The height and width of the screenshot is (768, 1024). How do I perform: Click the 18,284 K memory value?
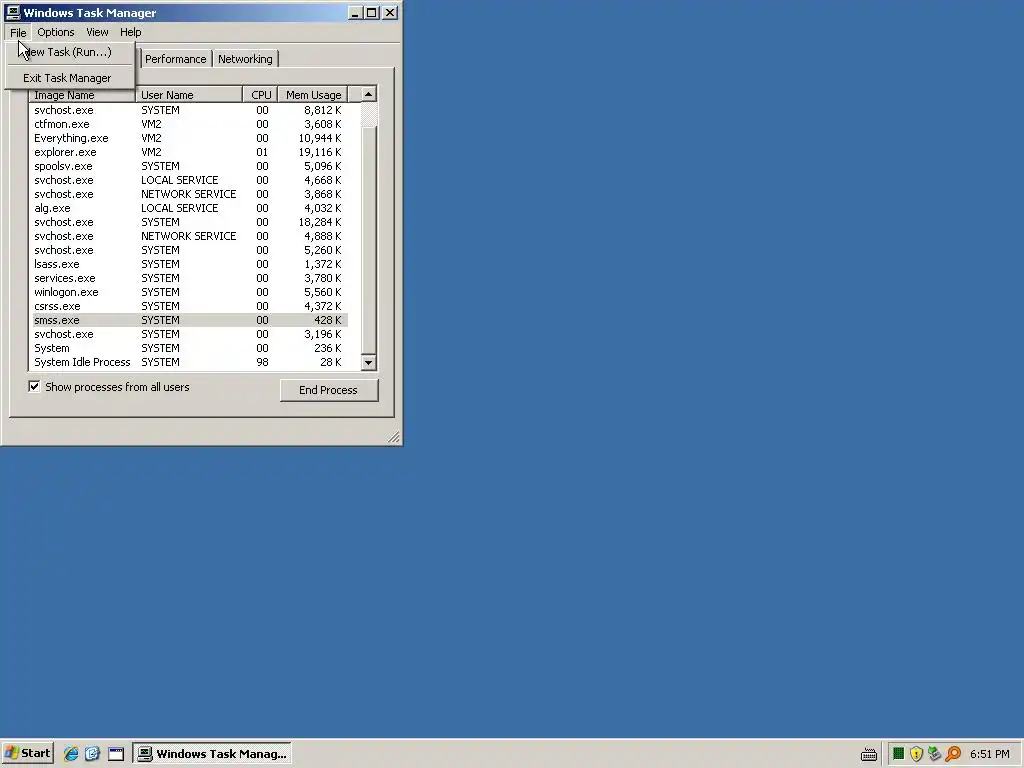[320, 222]
